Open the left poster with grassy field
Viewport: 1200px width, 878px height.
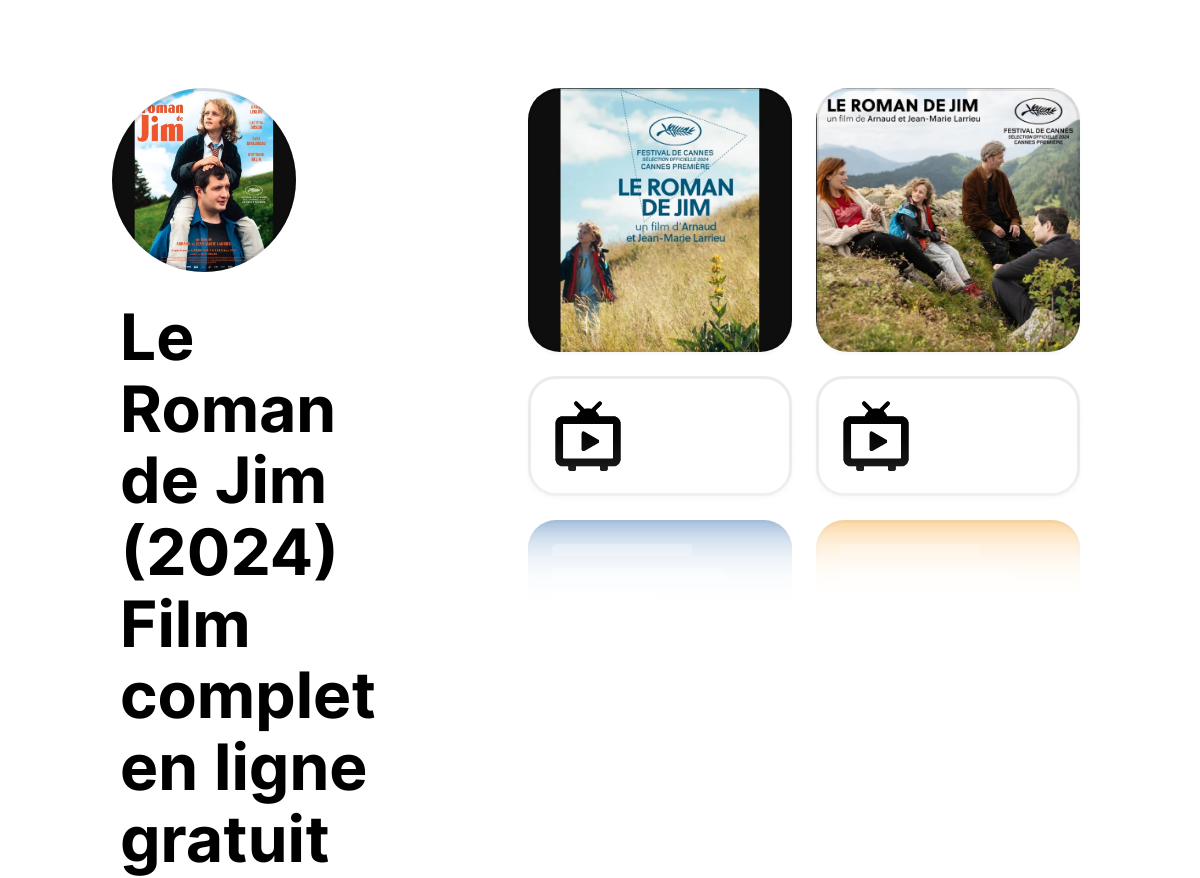point(660,220)
